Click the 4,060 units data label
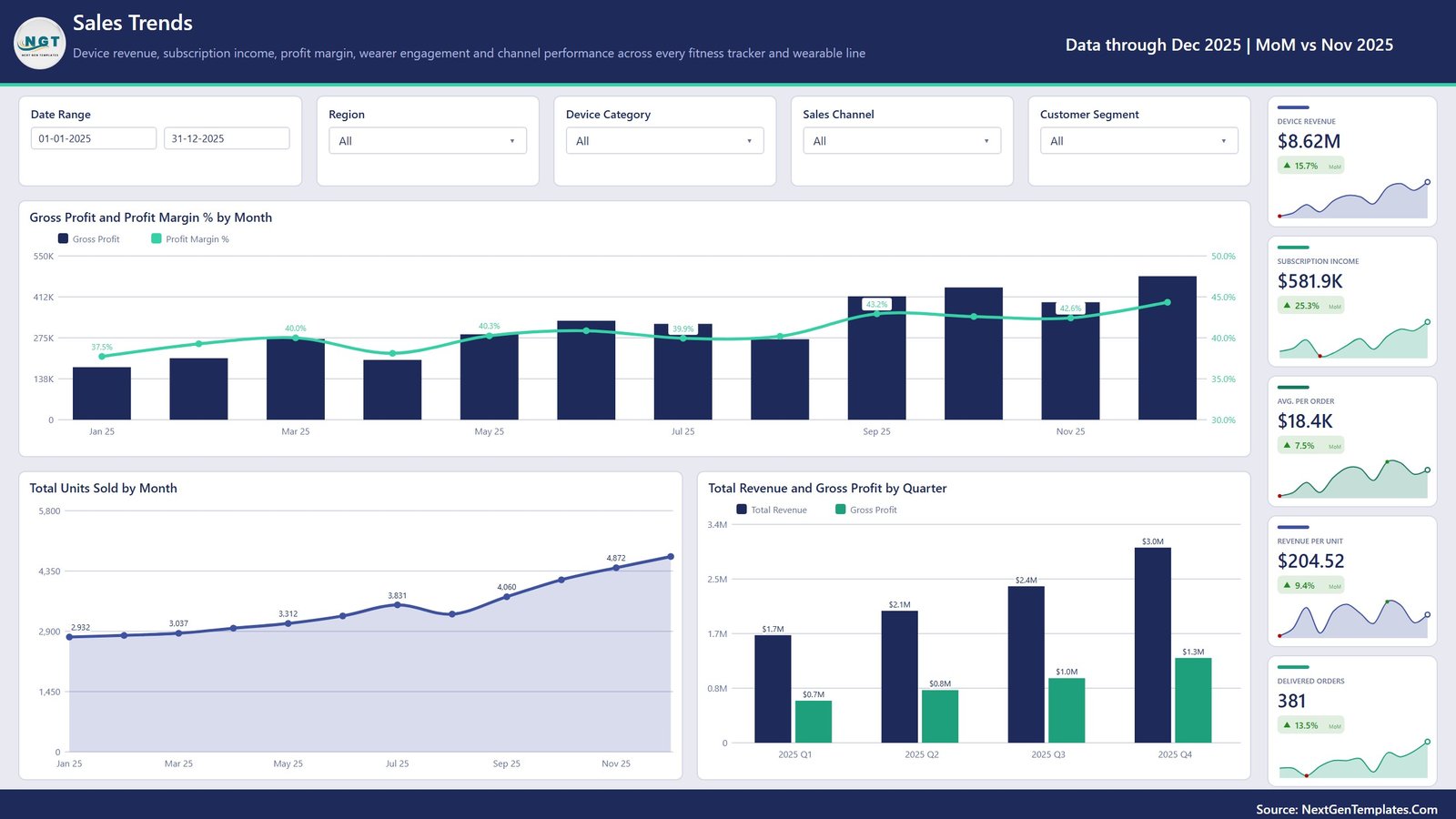 (507, 587)
